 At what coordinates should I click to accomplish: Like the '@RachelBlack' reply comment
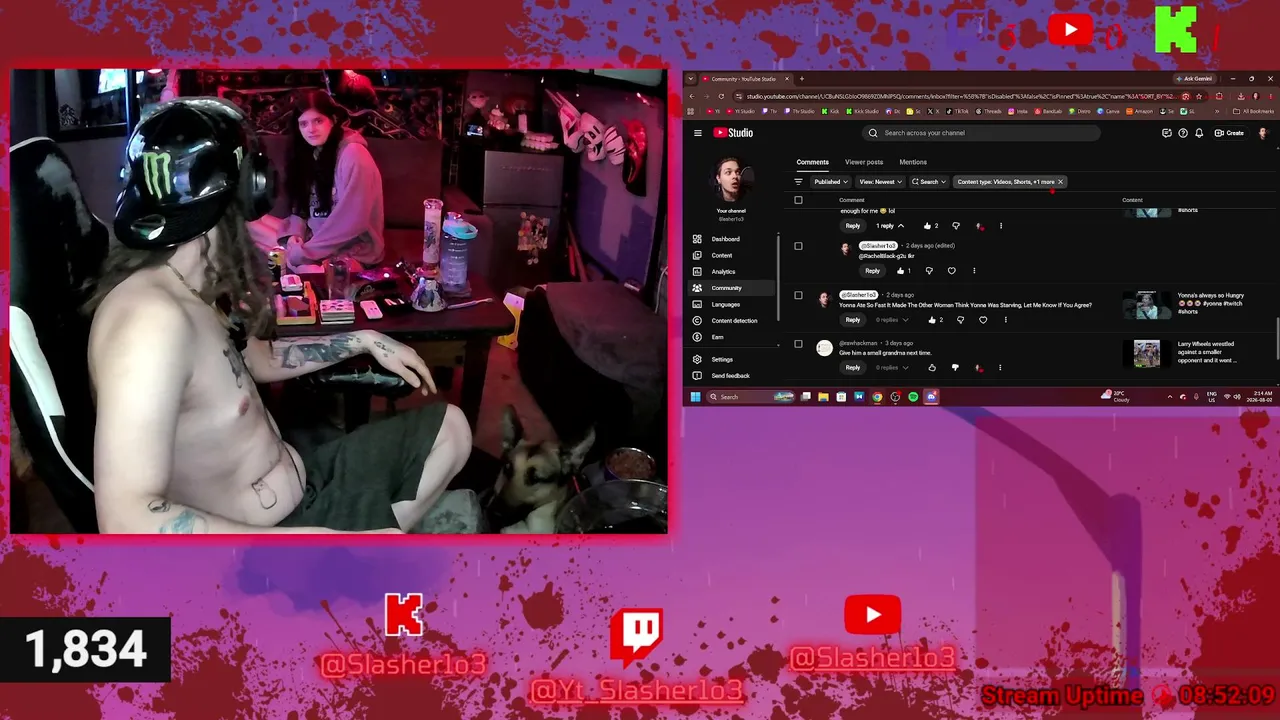click(x=900, y=271)
